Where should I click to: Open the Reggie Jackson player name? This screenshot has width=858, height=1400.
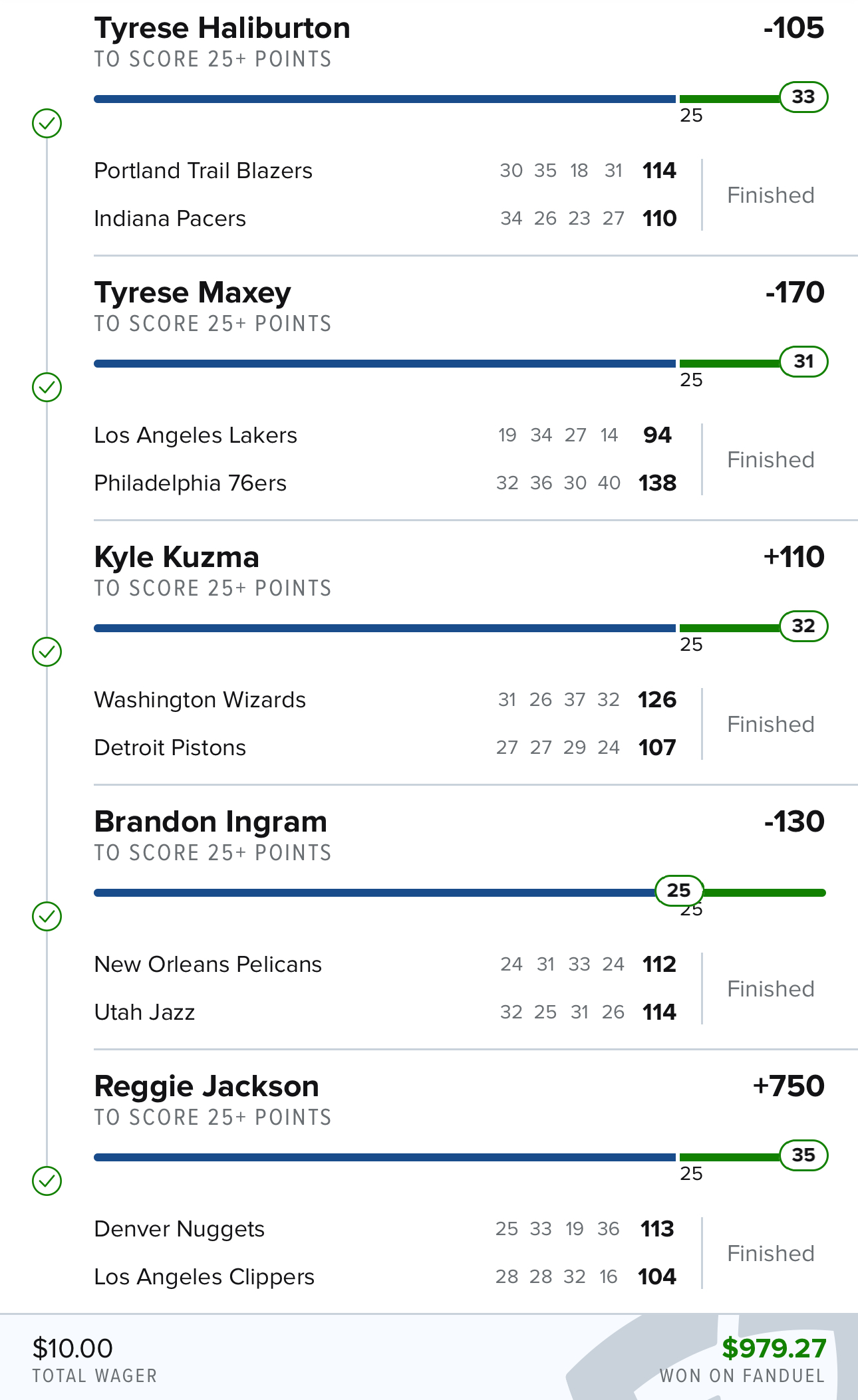207,1087
